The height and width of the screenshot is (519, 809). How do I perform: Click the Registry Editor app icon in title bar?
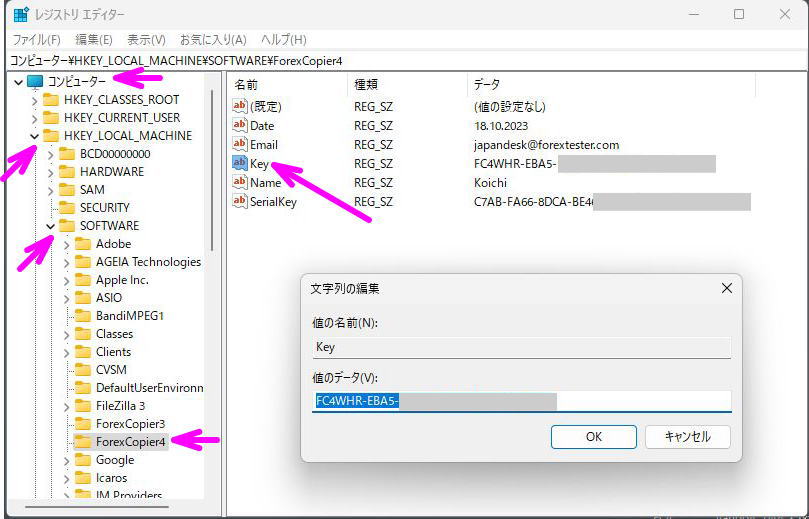click(x=21, y=15)
